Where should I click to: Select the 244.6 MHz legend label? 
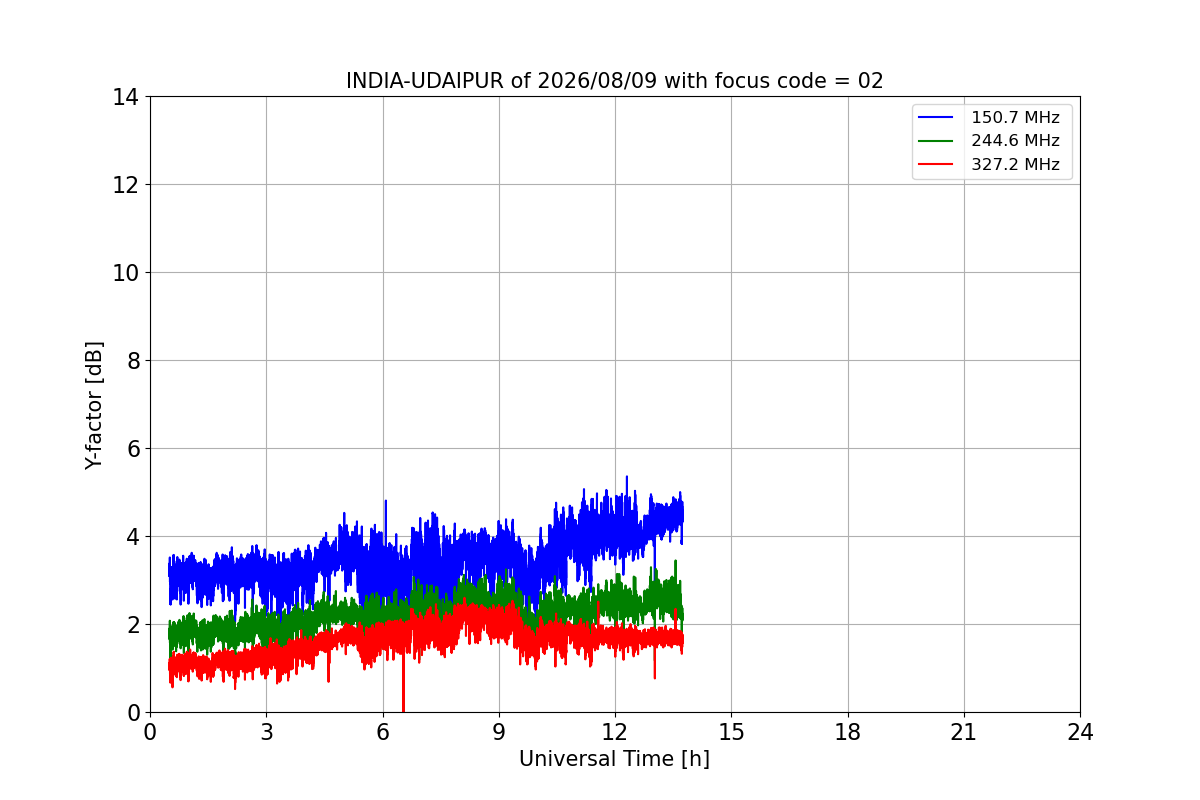point(1015,141)
